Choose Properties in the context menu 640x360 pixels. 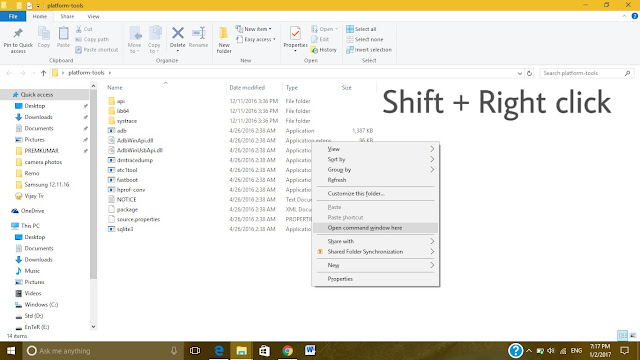(376, 279)
